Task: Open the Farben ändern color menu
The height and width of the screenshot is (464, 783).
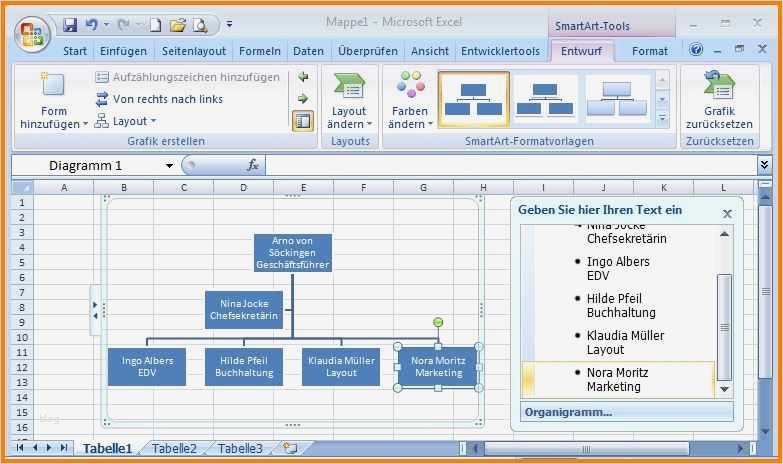Action: [409, 101]
